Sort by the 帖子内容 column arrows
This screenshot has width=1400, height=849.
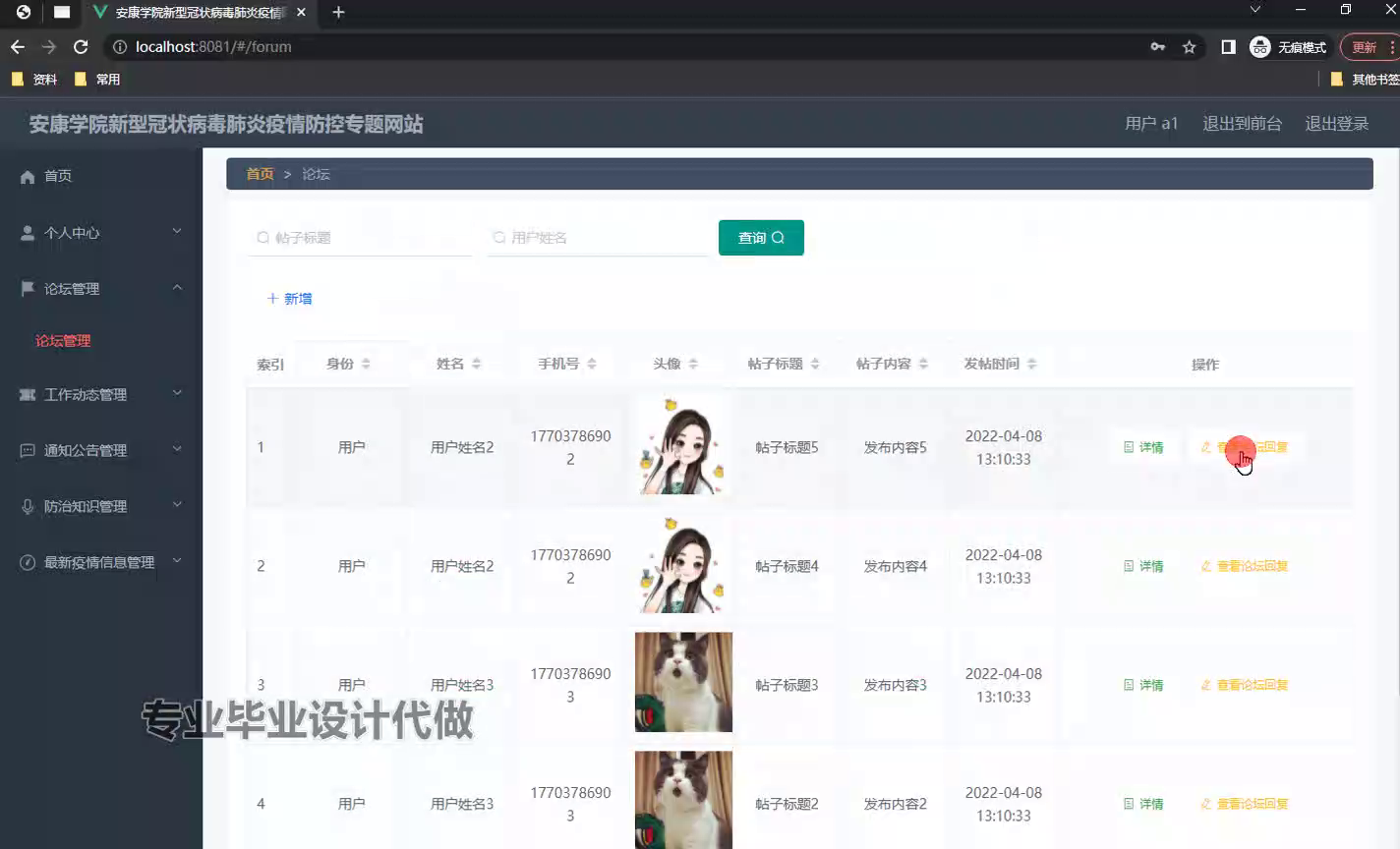pyautogui.click(x=923, y=364)
